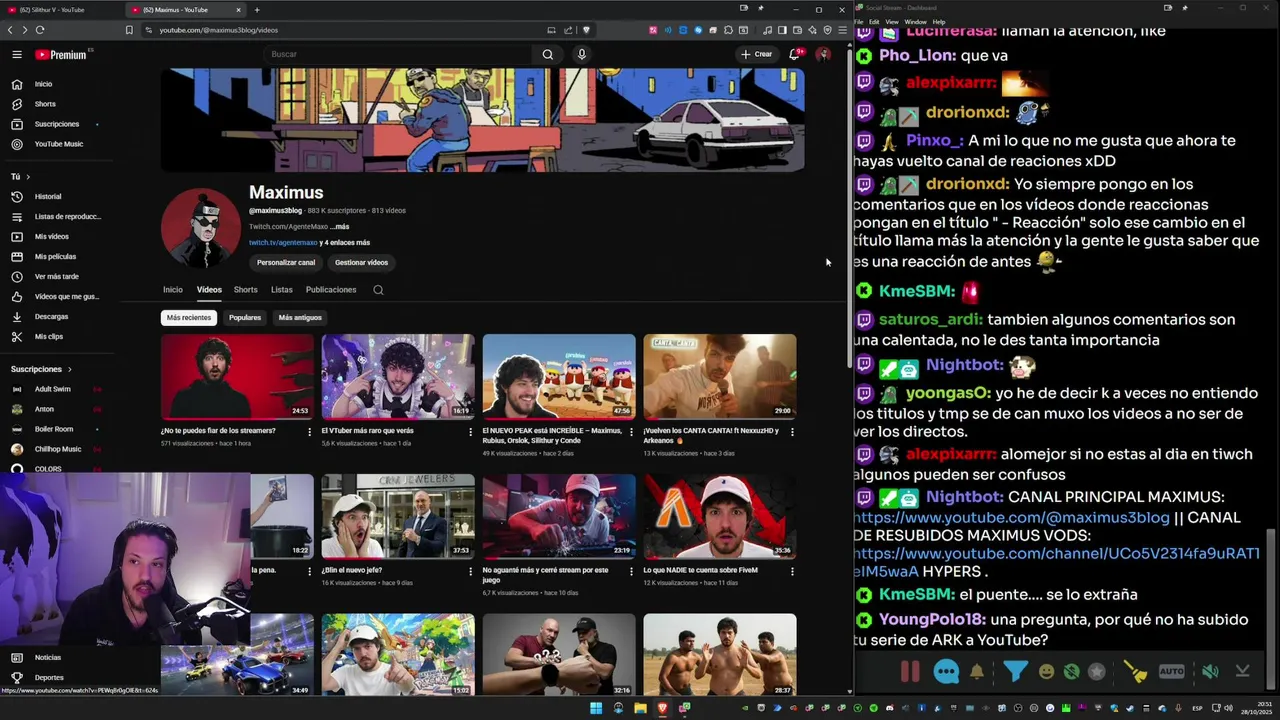The image size is (1280, 720).
Task: Open YouTube Music from the sidebar
Action: 59,144
